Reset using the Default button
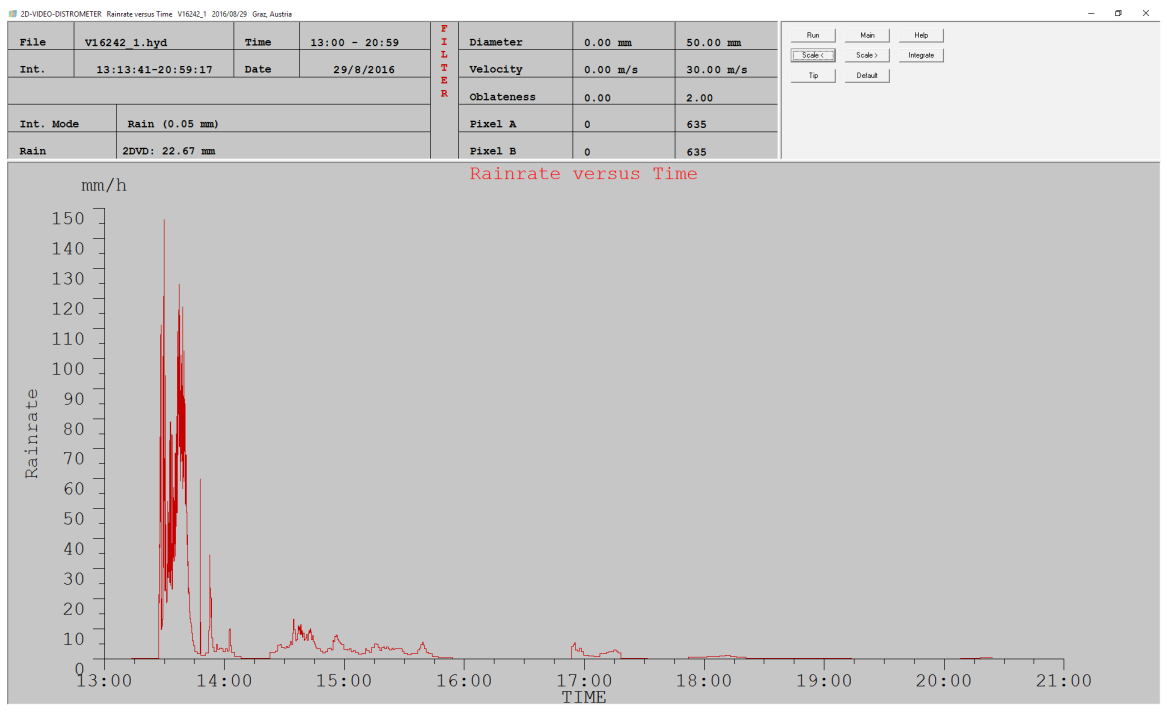This screenshot has height=712, width=1167. tap(867, 76)
